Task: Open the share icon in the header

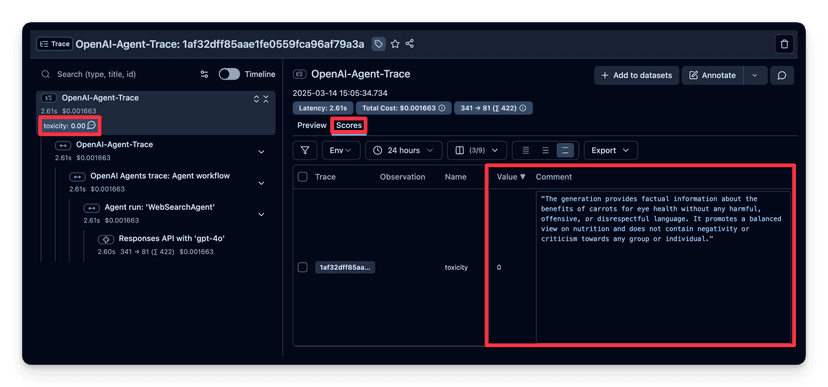Action: (410, 44)
